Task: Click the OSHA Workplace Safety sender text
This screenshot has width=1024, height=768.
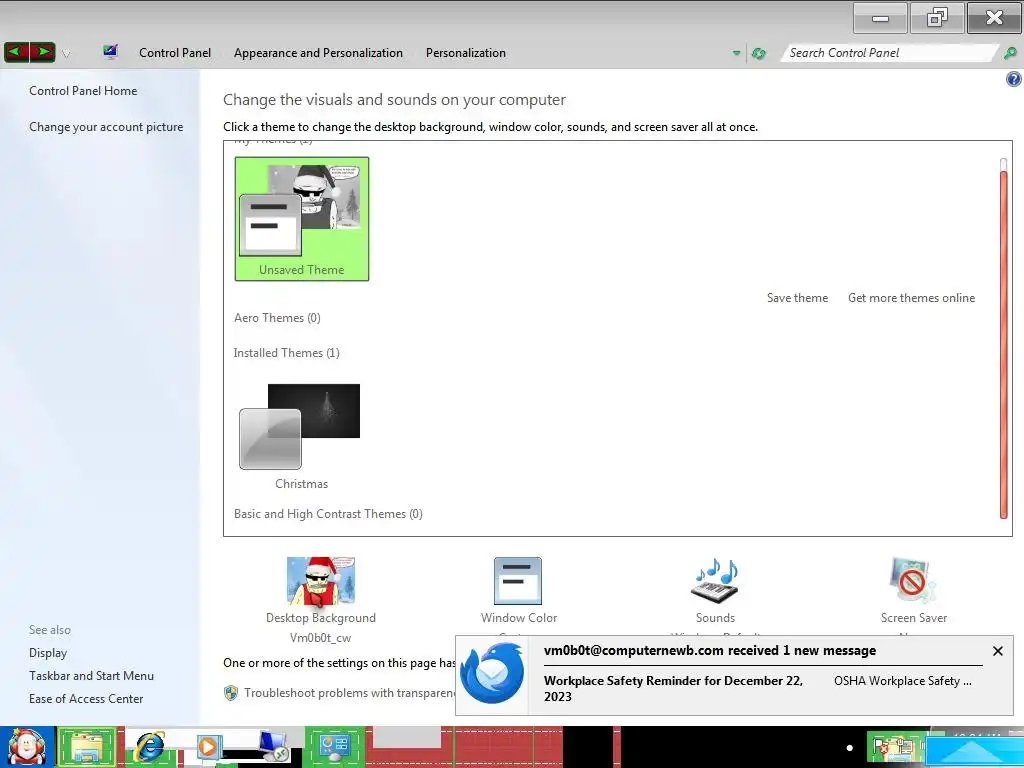Action: pos(903,681)
